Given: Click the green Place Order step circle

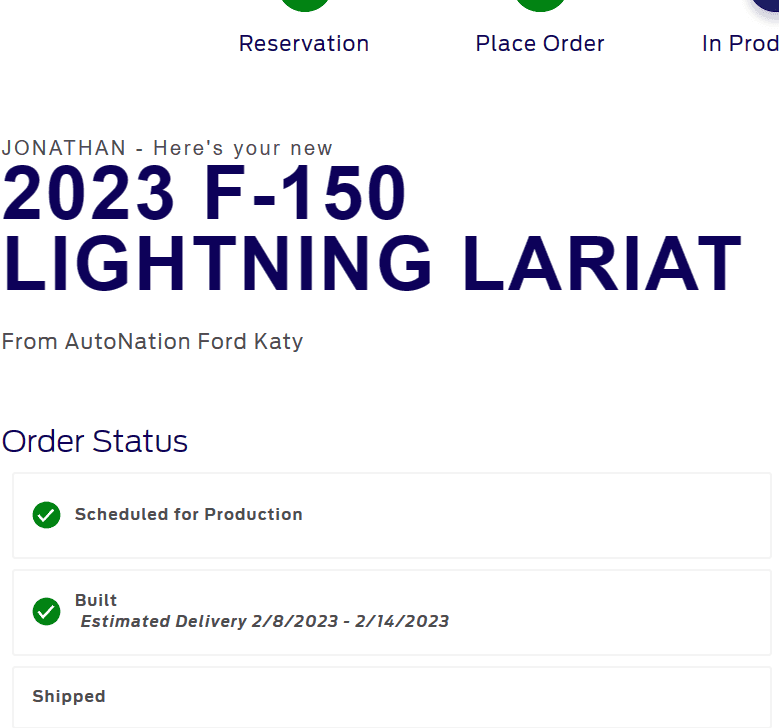Looking at the screenshot, I should (540, 4).
